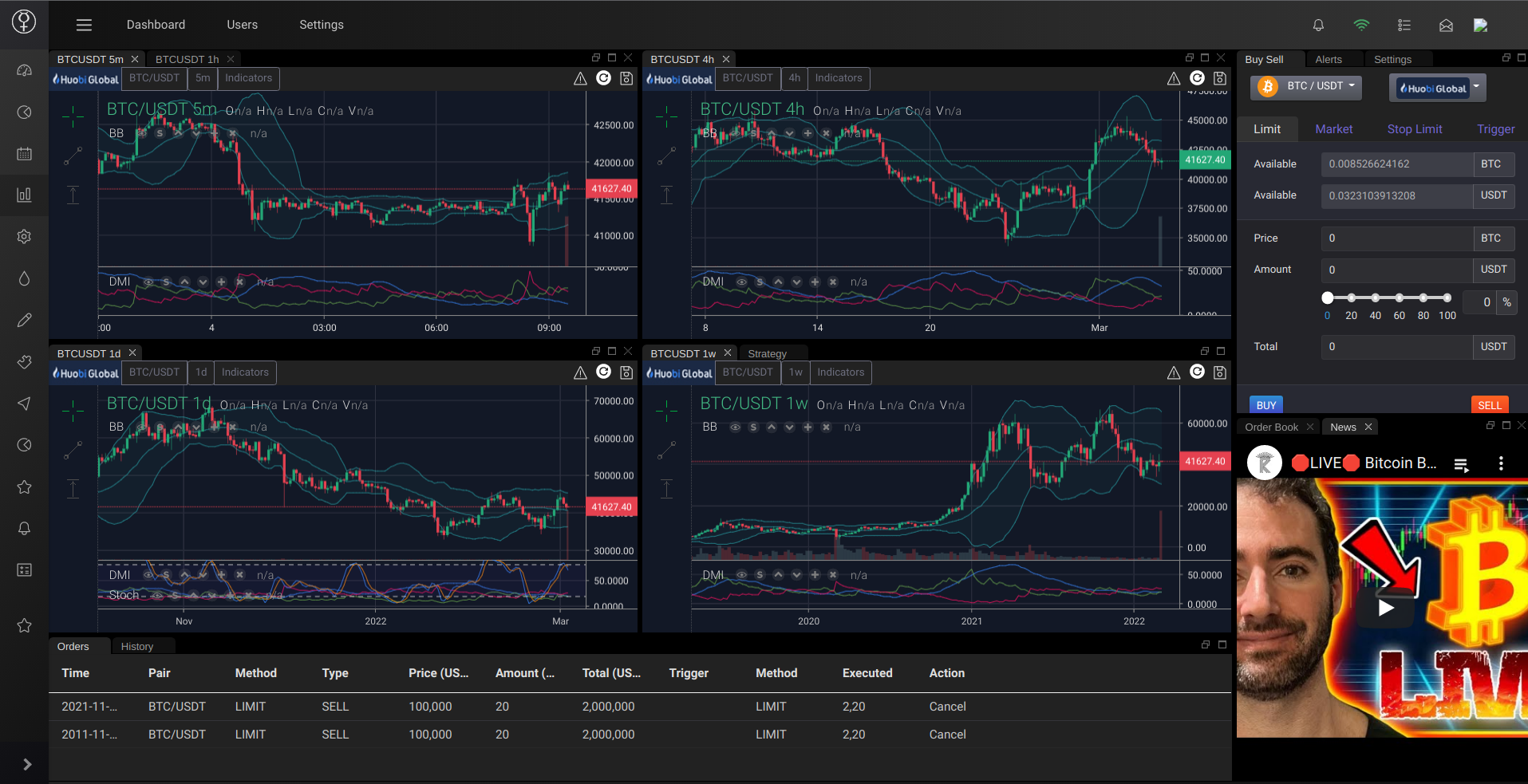This screenshot has width=1528, height=784.
Task: Add pane plus button for DMI on 1w chart
Action: point(815,575)
